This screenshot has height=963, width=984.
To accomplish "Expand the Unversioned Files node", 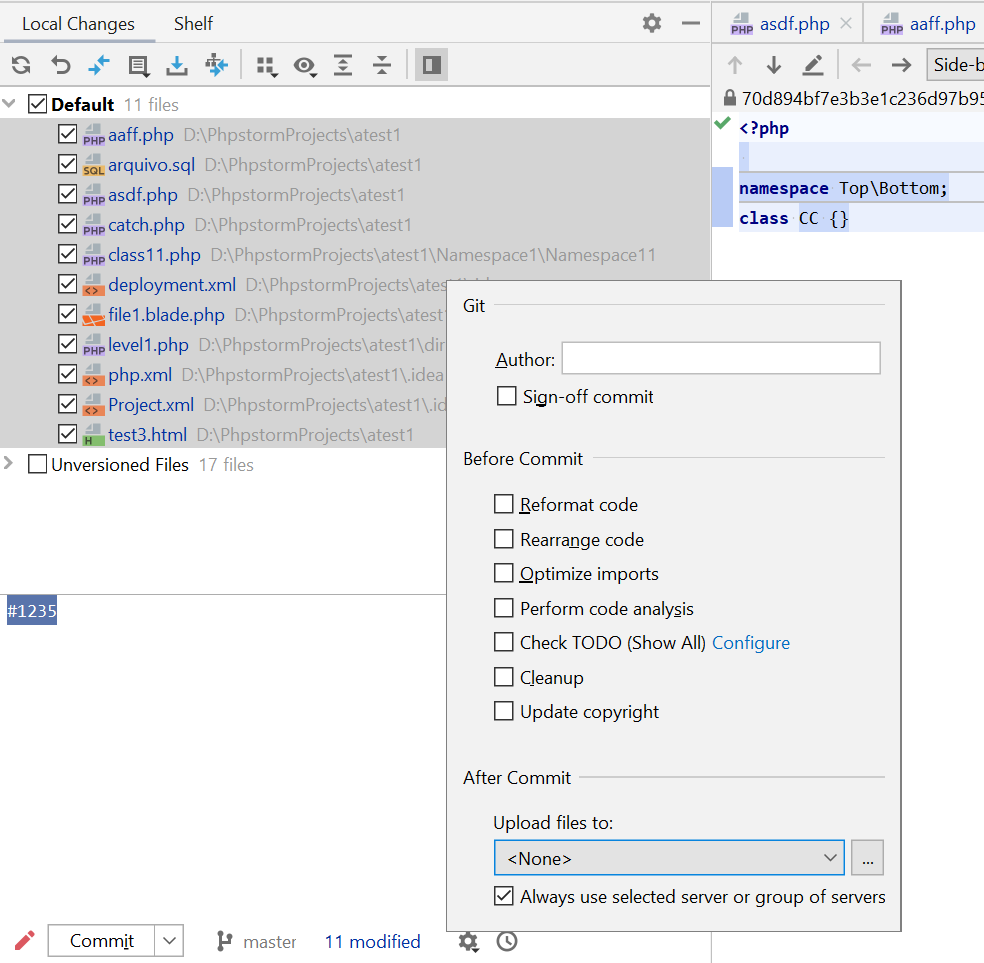I will (x=9, y=464).
